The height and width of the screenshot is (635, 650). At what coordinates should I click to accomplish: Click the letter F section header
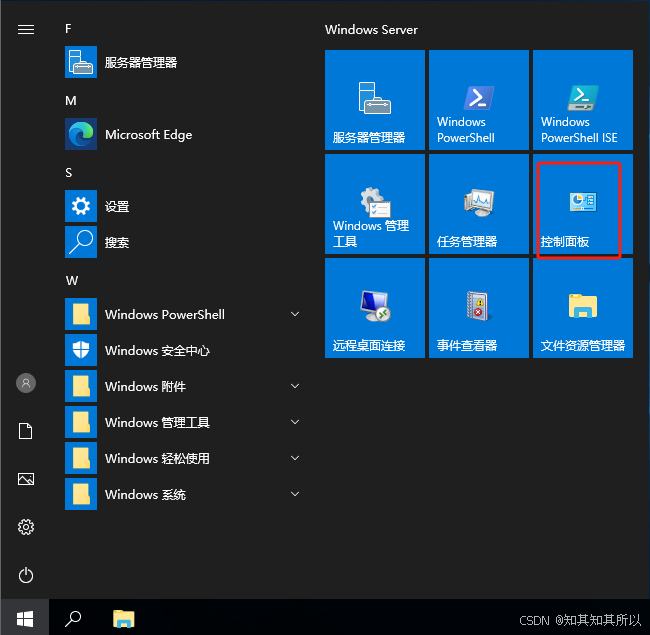(68, 29)
